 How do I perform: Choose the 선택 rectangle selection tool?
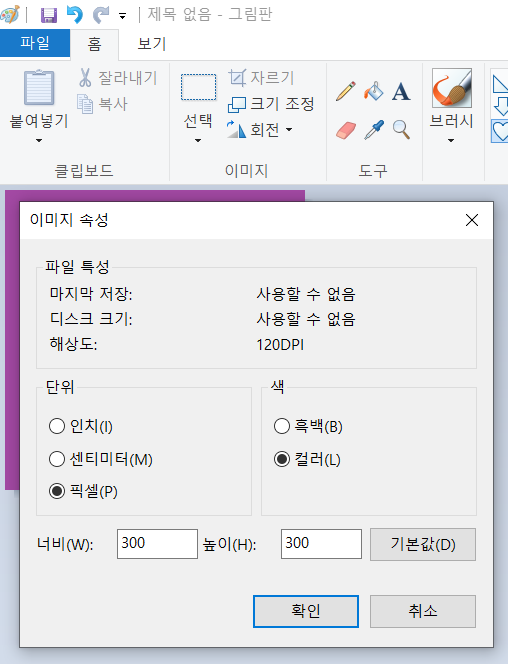(x=198, y=87)
